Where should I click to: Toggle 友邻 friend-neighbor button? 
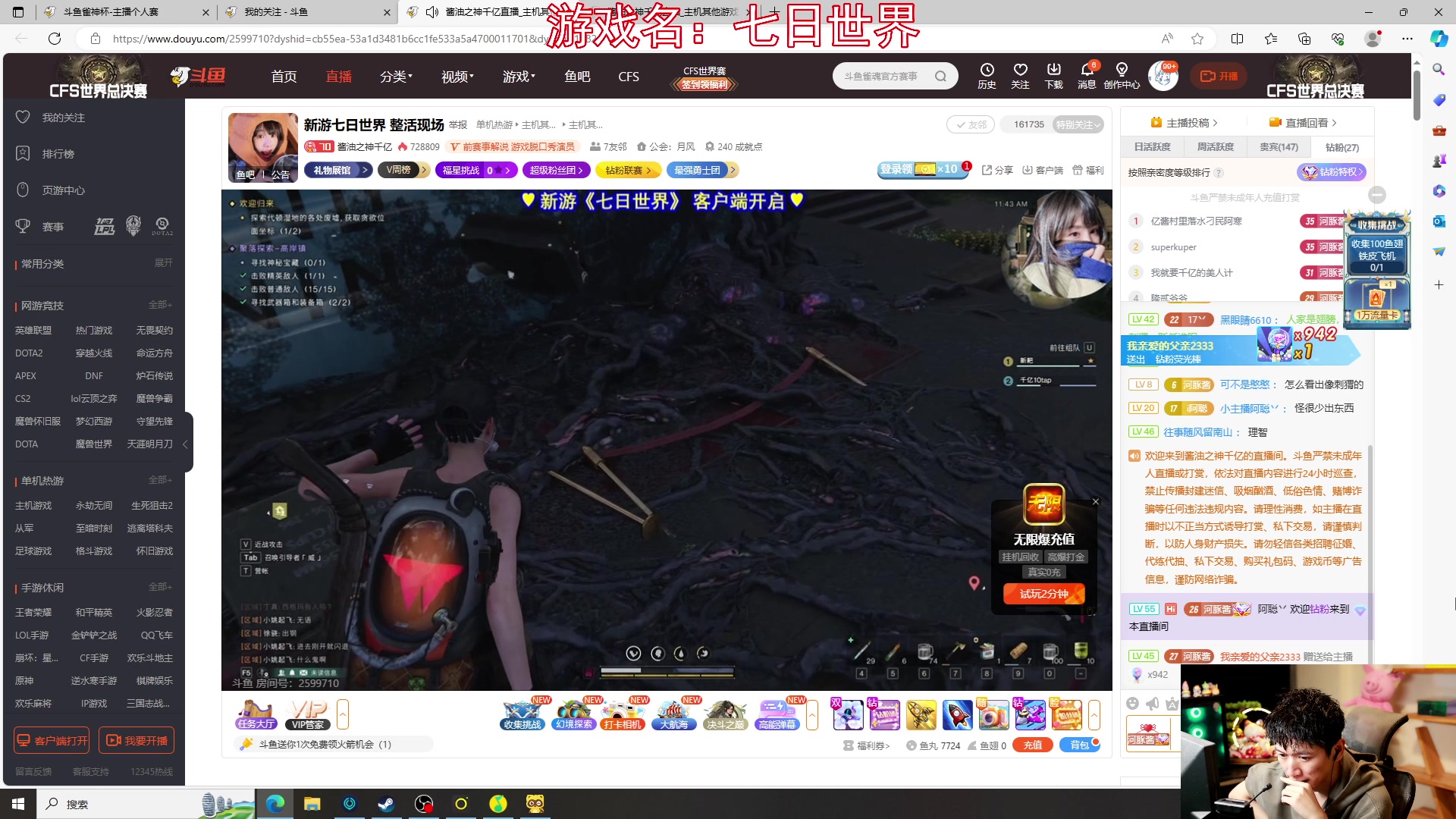970,124
